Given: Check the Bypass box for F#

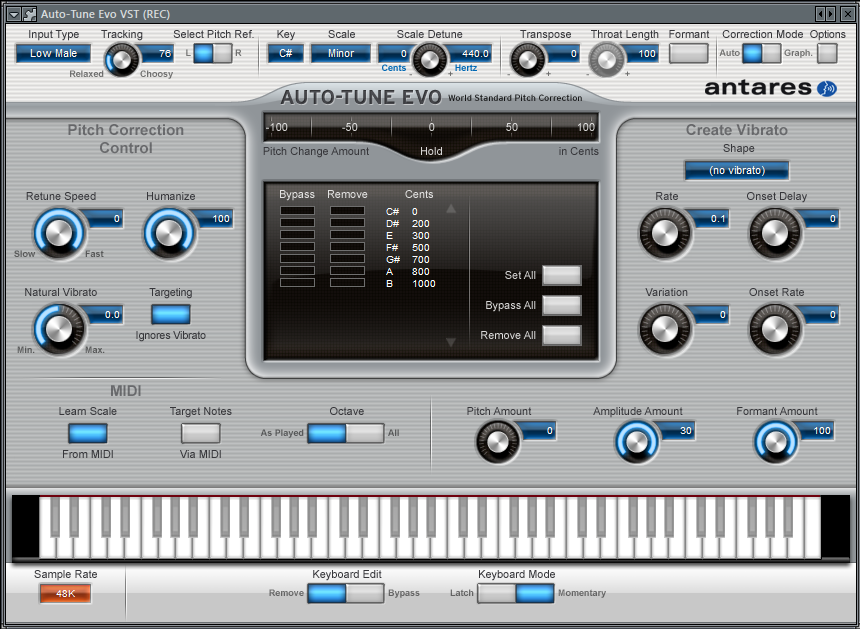Looking at the screenshot, I should tap(297, 247).
